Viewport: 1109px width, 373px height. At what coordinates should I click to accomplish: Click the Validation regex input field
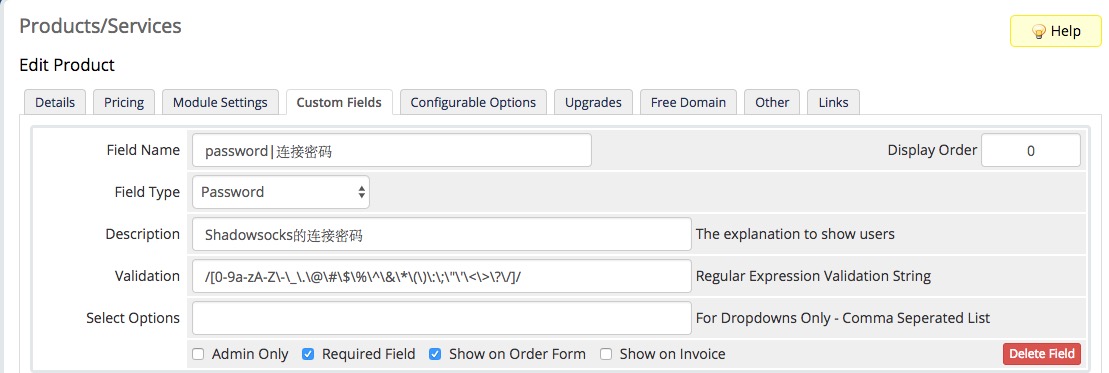coord(441,275)
